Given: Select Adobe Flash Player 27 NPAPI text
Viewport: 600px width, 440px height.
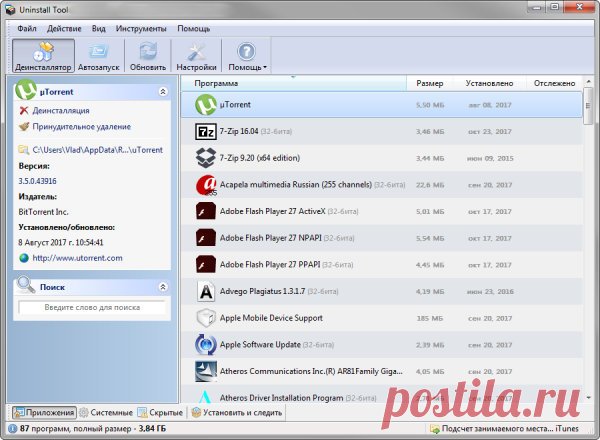Looking at the screenshot, I should pos(271,238).
